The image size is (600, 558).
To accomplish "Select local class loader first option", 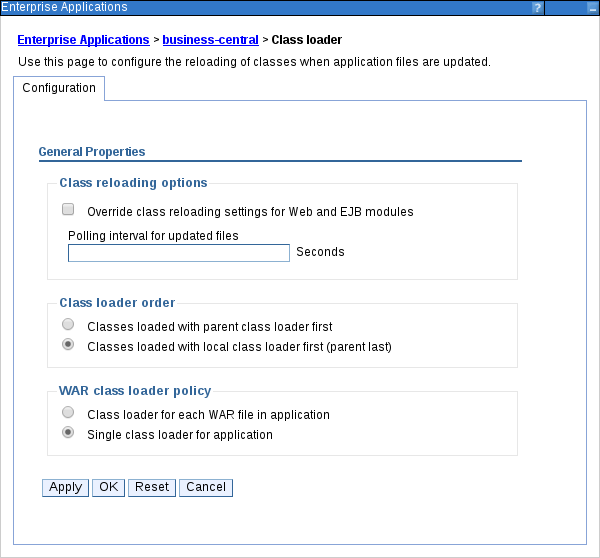I will (x=68, y=345).
